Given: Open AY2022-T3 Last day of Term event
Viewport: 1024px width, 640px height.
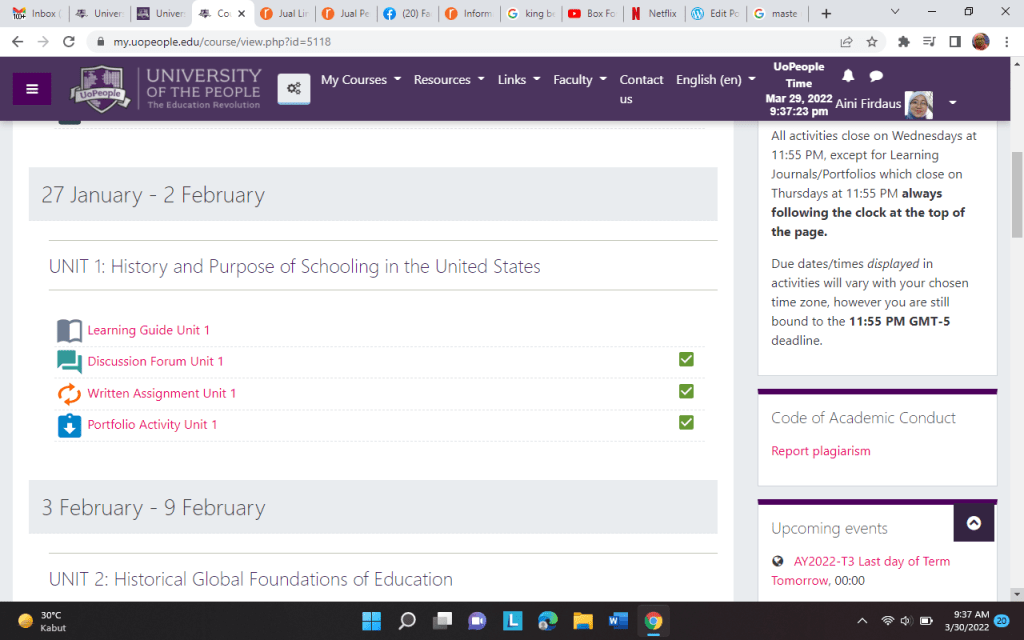Looking at the screenshot, I should pyautogui.click(x=871, y=561).
